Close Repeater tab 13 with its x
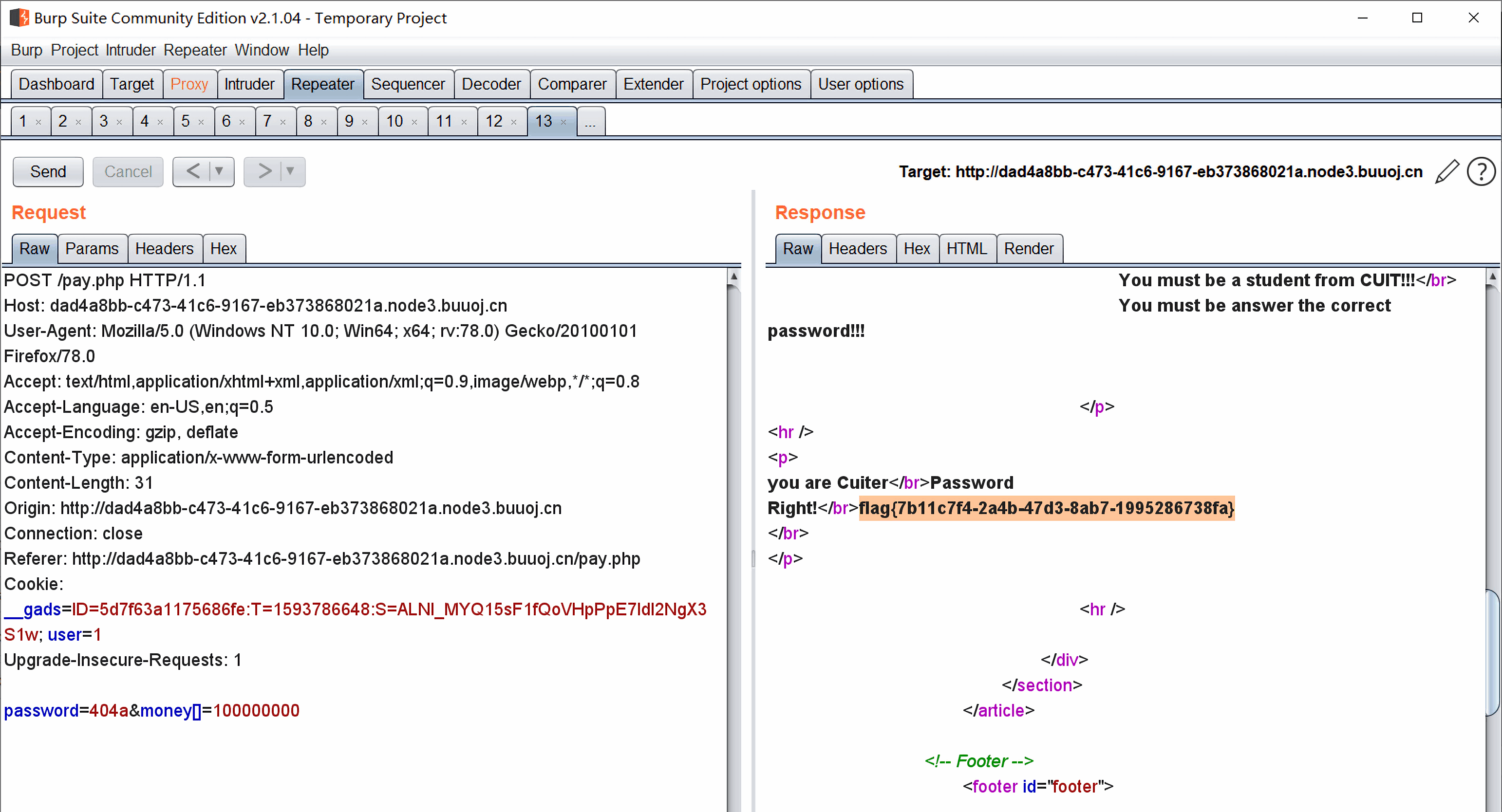The image size is (1502, 812). pos(563,122)
